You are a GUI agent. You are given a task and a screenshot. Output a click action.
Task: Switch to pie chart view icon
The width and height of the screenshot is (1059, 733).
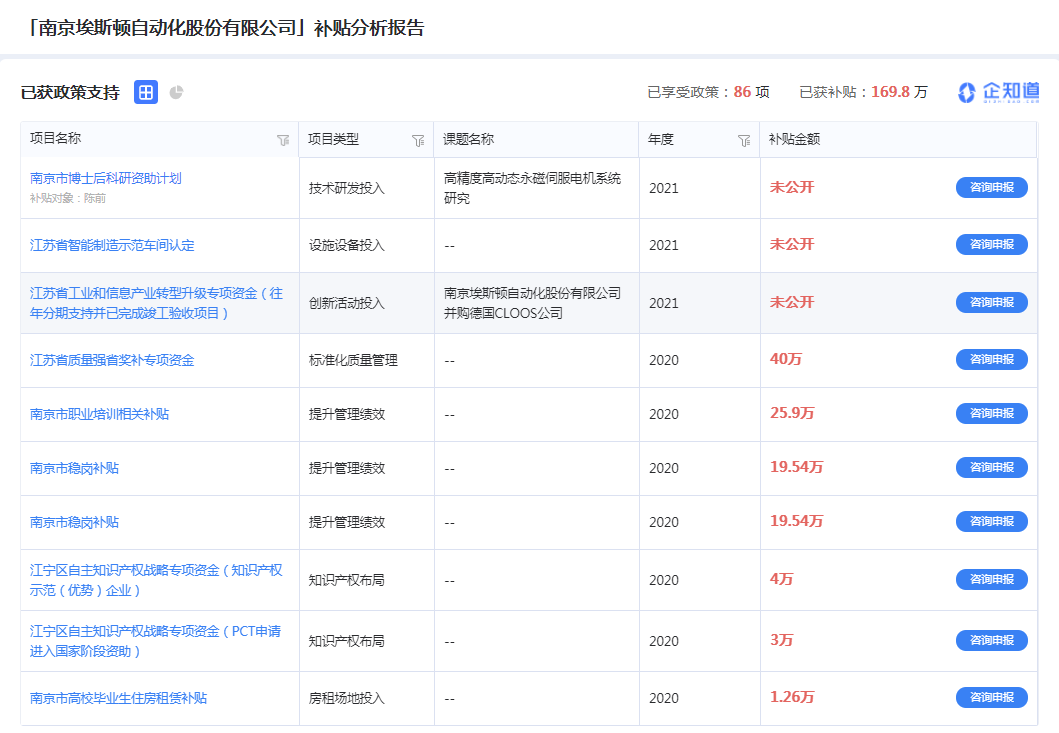(176, 92)
